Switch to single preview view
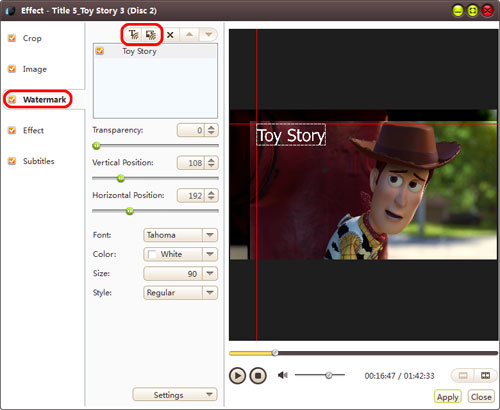Screen dimensions: 500x410 463,376
